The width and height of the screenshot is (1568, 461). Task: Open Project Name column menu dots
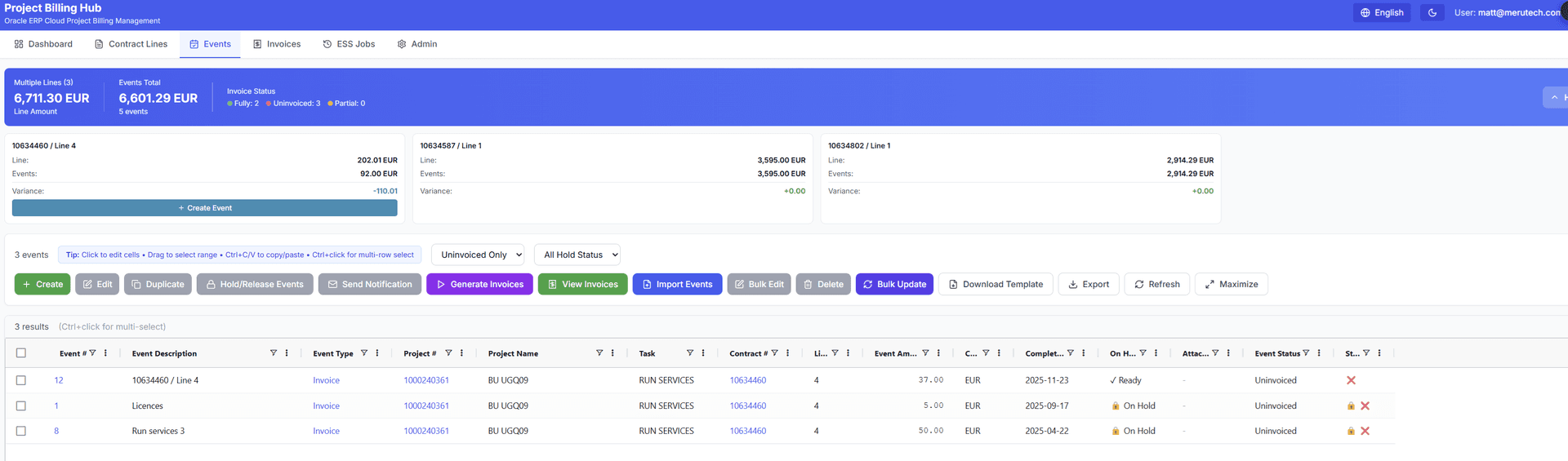tap(612, 353)
